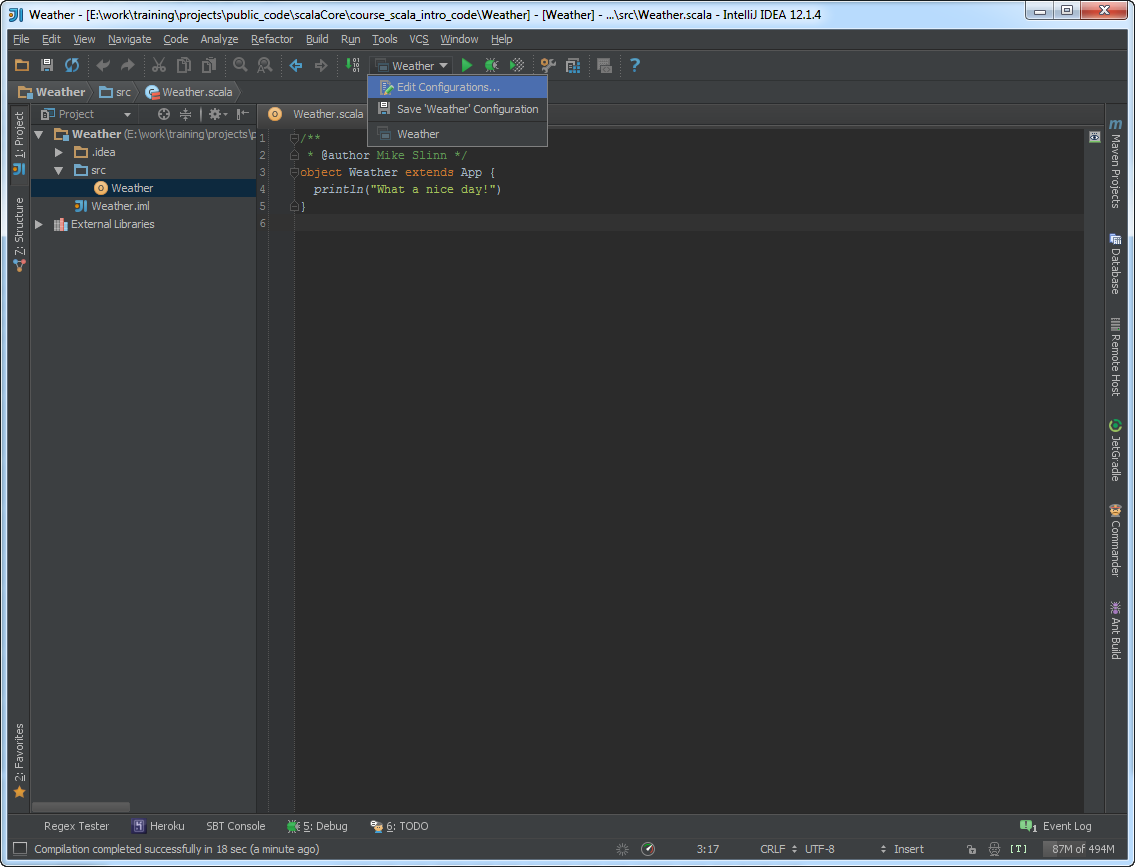Viewport: 1135px width, 867px height.
Task: Open the Regex Tester tool window
Action: pyautogui.click(x=76, y=826)
